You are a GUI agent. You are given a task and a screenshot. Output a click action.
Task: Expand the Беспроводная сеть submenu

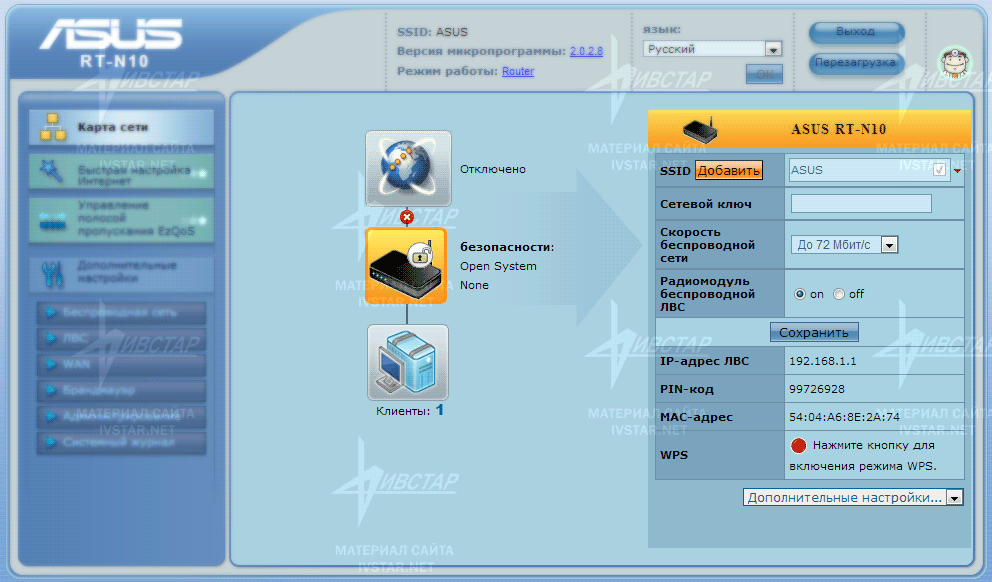click(x=121, y=313)
